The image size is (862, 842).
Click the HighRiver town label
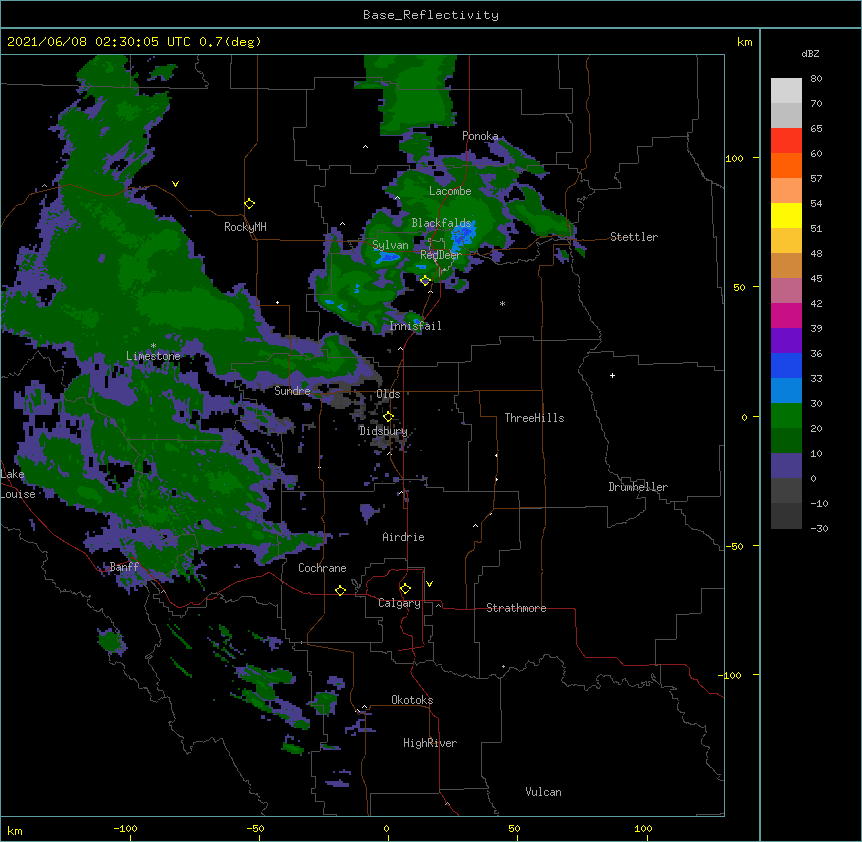tap(430, 743)
